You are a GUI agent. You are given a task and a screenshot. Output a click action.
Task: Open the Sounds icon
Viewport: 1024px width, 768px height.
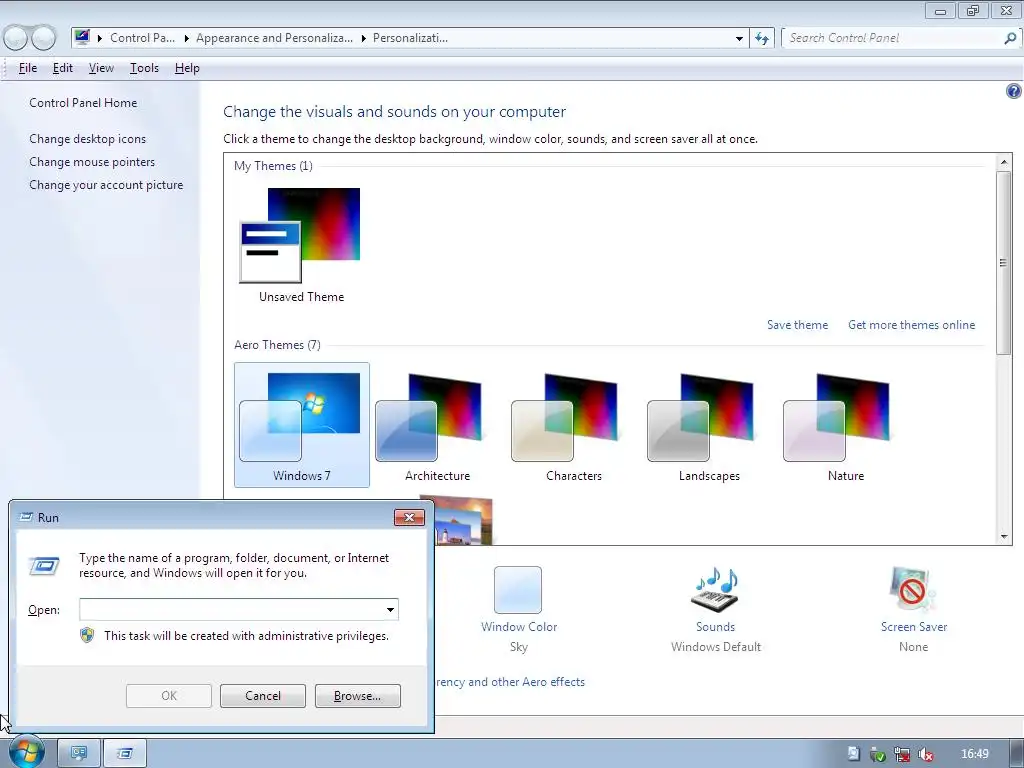point(714,589)
